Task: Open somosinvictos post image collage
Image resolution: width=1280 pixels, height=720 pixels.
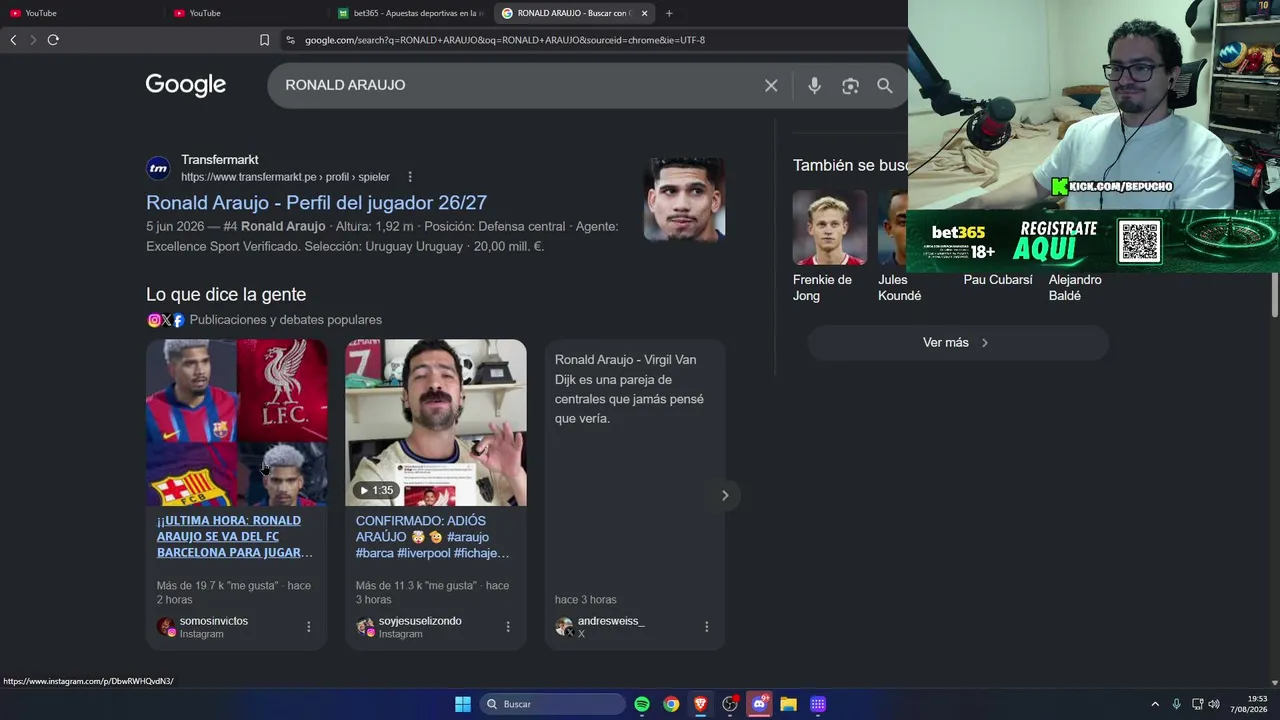Action: [237, 423]
